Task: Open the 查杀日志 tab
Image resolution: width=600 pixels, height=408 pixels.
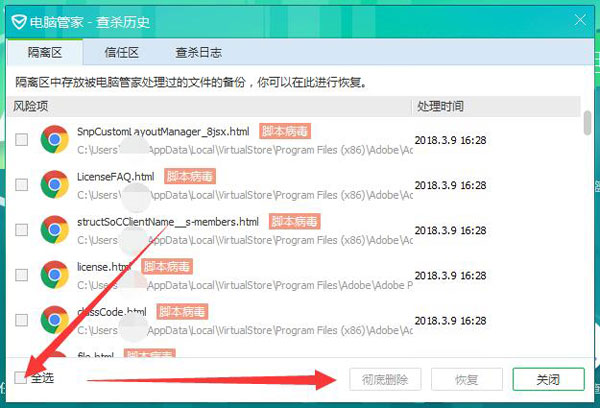Action: click(x=198, y=53)
